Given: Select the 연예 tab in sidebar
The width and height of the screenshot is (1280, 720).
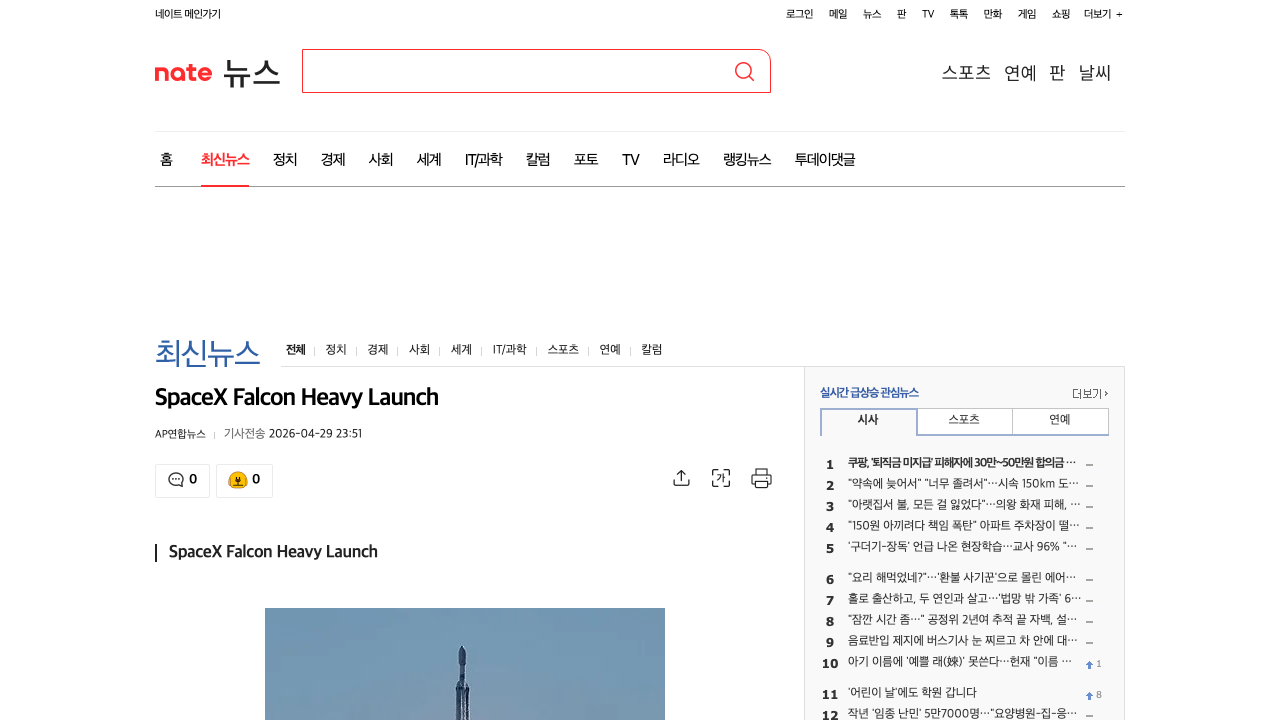Looking at the screenshot, I should pos(1060,421).
